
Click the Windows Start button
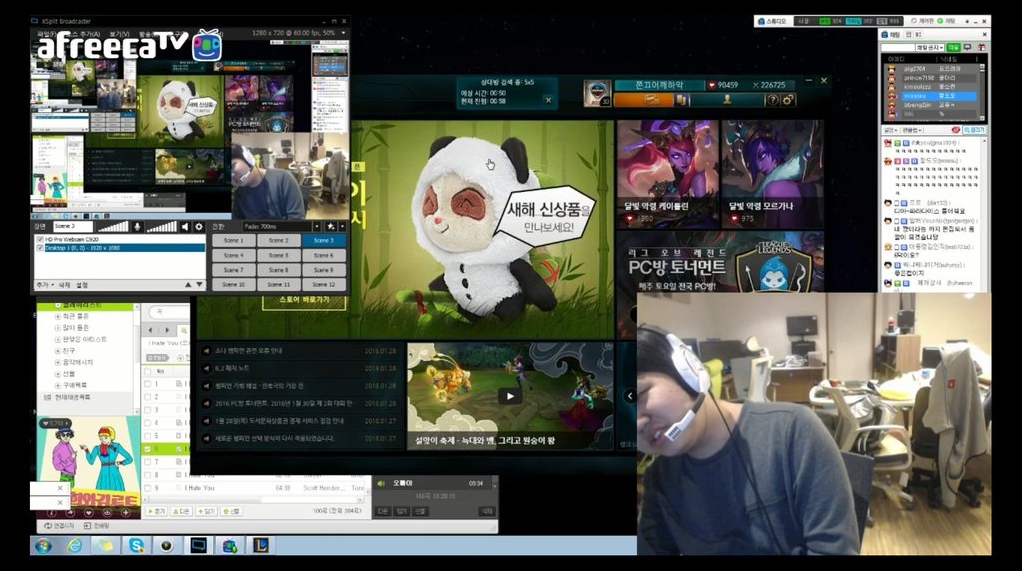pyautogui.click(x=44, y=546)
